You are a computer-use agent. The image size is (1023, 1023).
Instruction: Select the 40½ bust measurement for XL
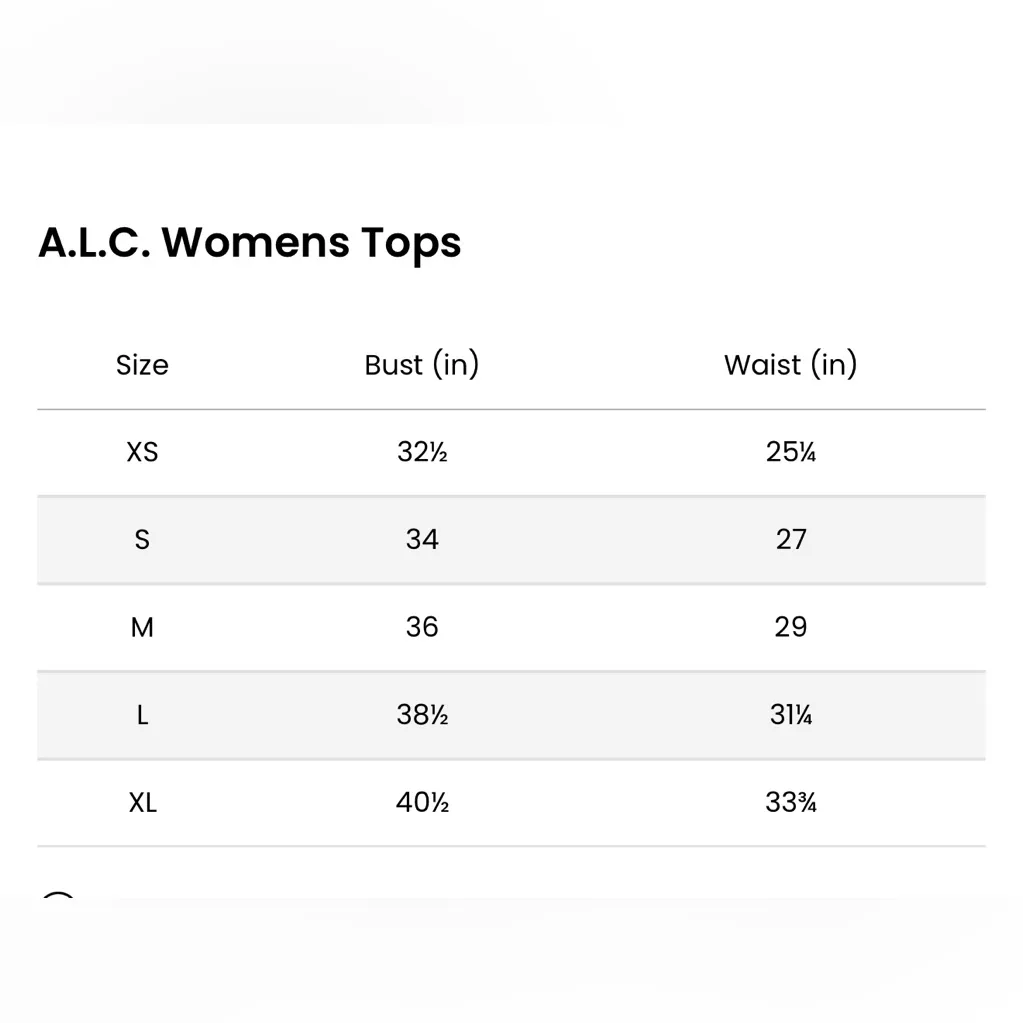(x=422, y=803)
